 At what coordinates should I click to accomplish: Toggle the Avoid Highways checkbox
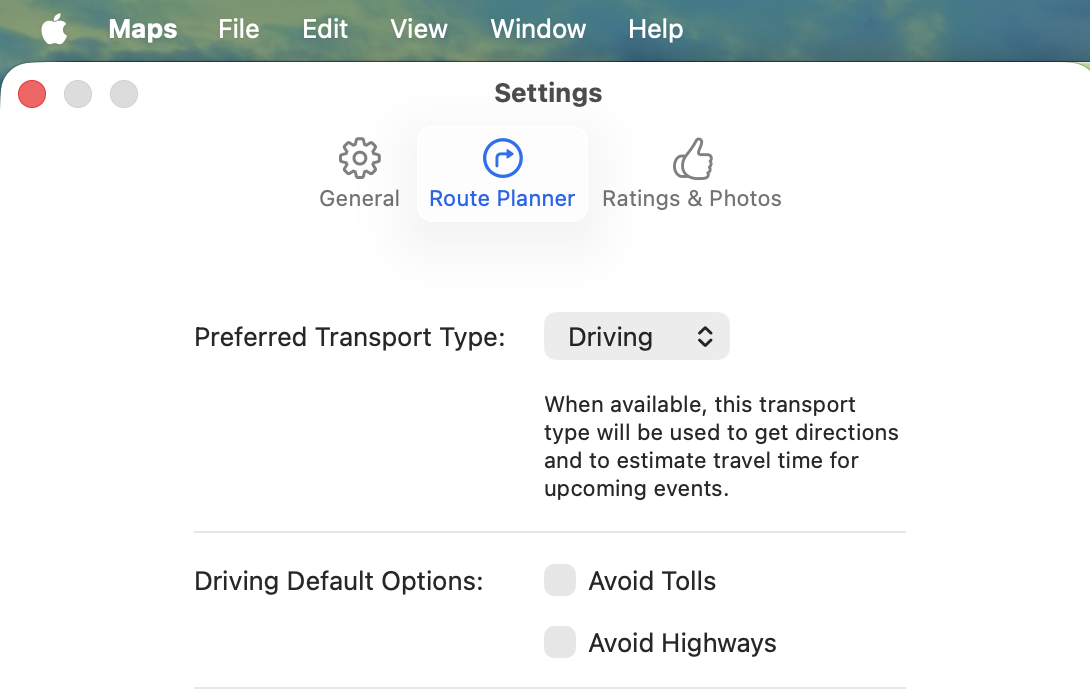pyautogui.click(x=560, y=642)
